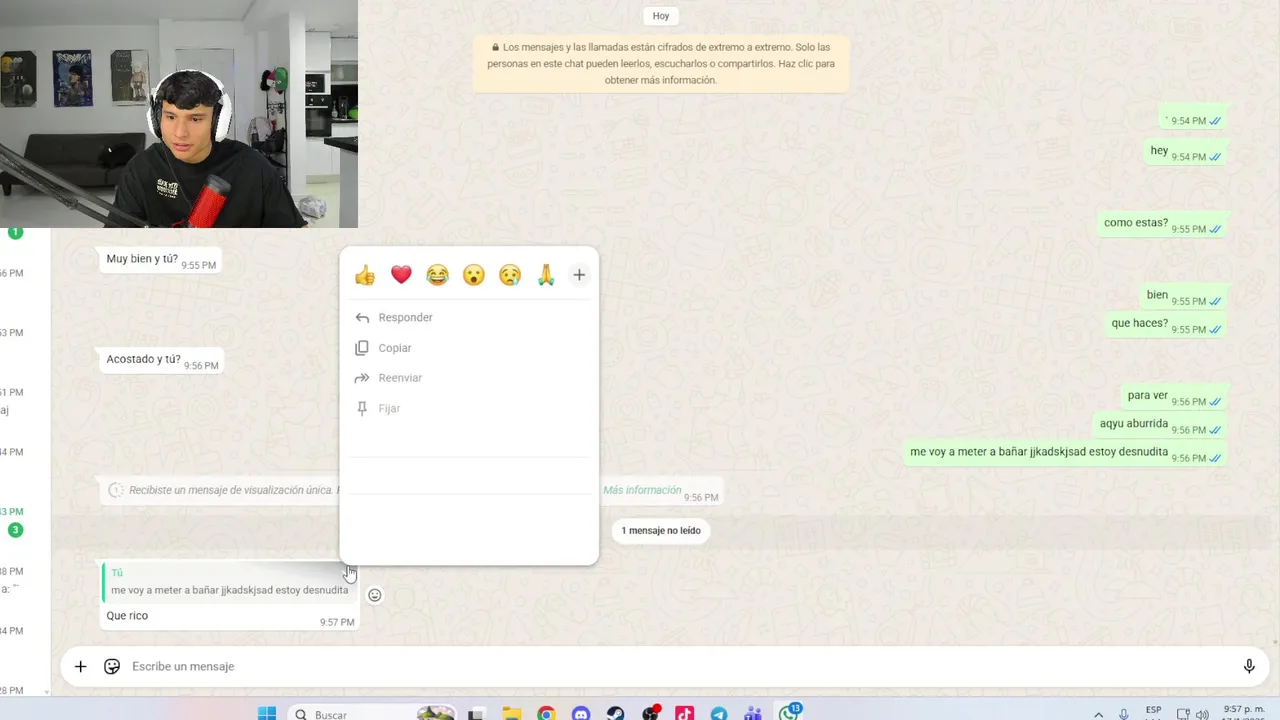Open chat with green unread badge 3
This screenshot has height=720, width=1280.
tap(15, 530)
